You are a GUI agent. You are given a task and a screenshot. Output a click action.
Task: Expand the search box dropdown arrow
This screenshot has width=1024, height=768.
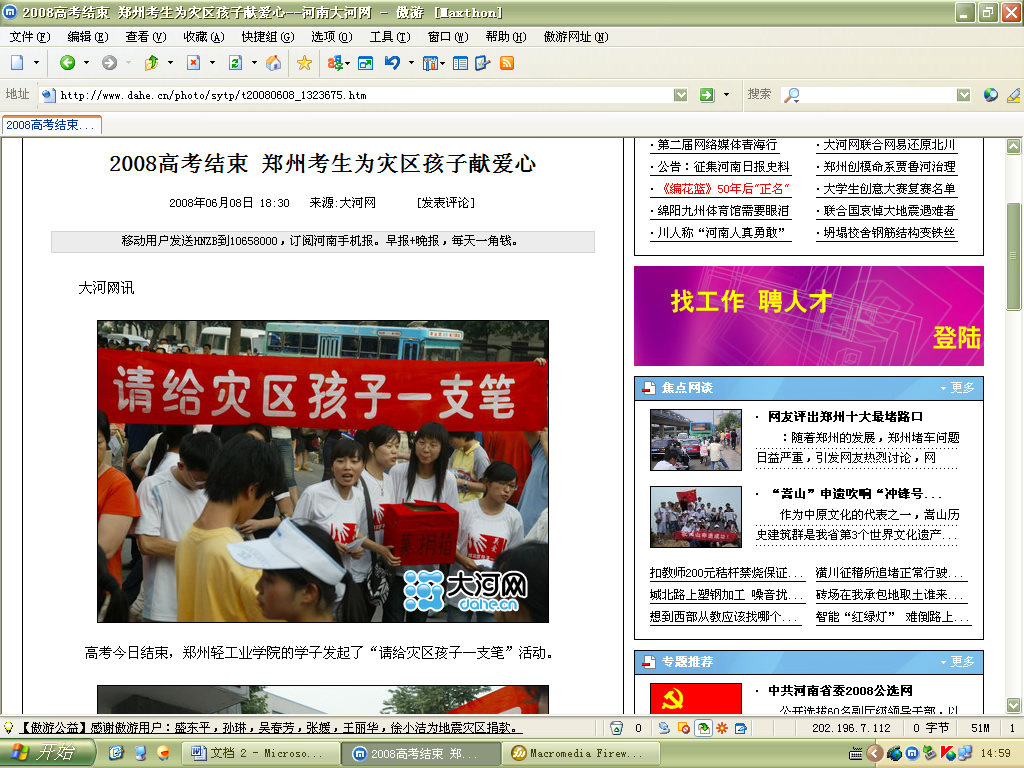tap(963, 95)
